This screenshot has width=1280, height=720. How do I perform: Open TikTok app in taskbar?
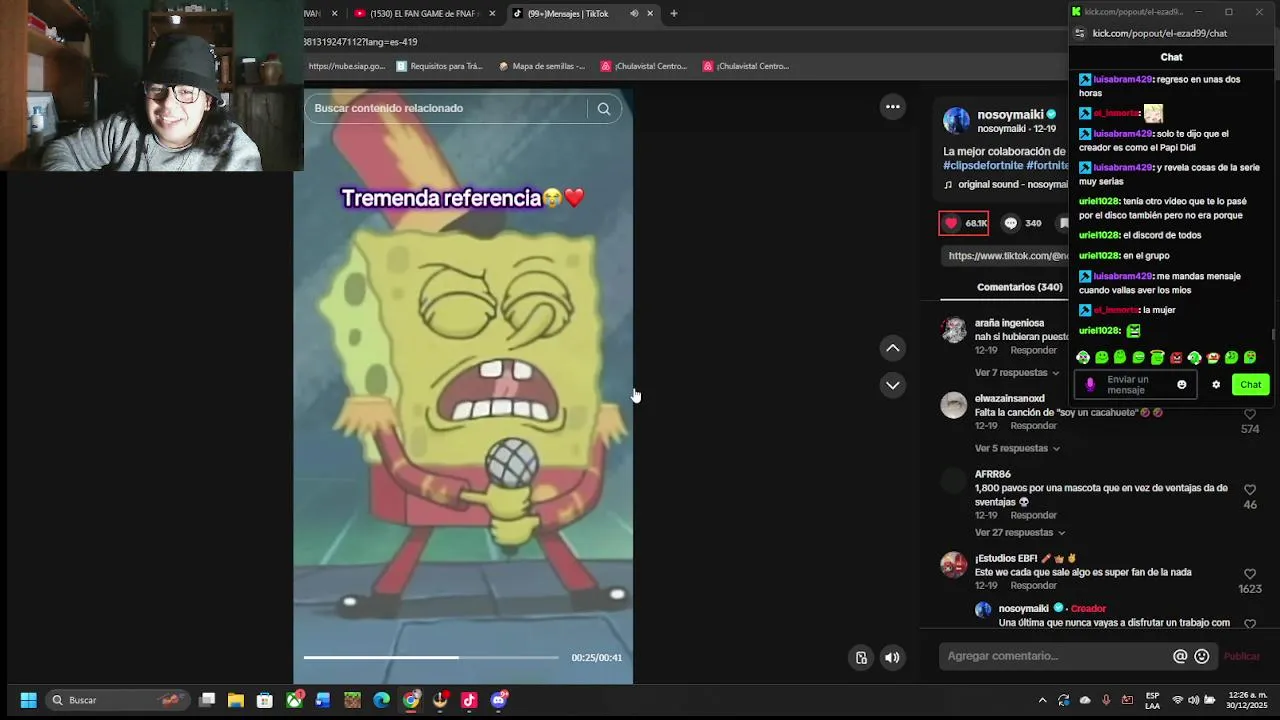pos(469,700)
